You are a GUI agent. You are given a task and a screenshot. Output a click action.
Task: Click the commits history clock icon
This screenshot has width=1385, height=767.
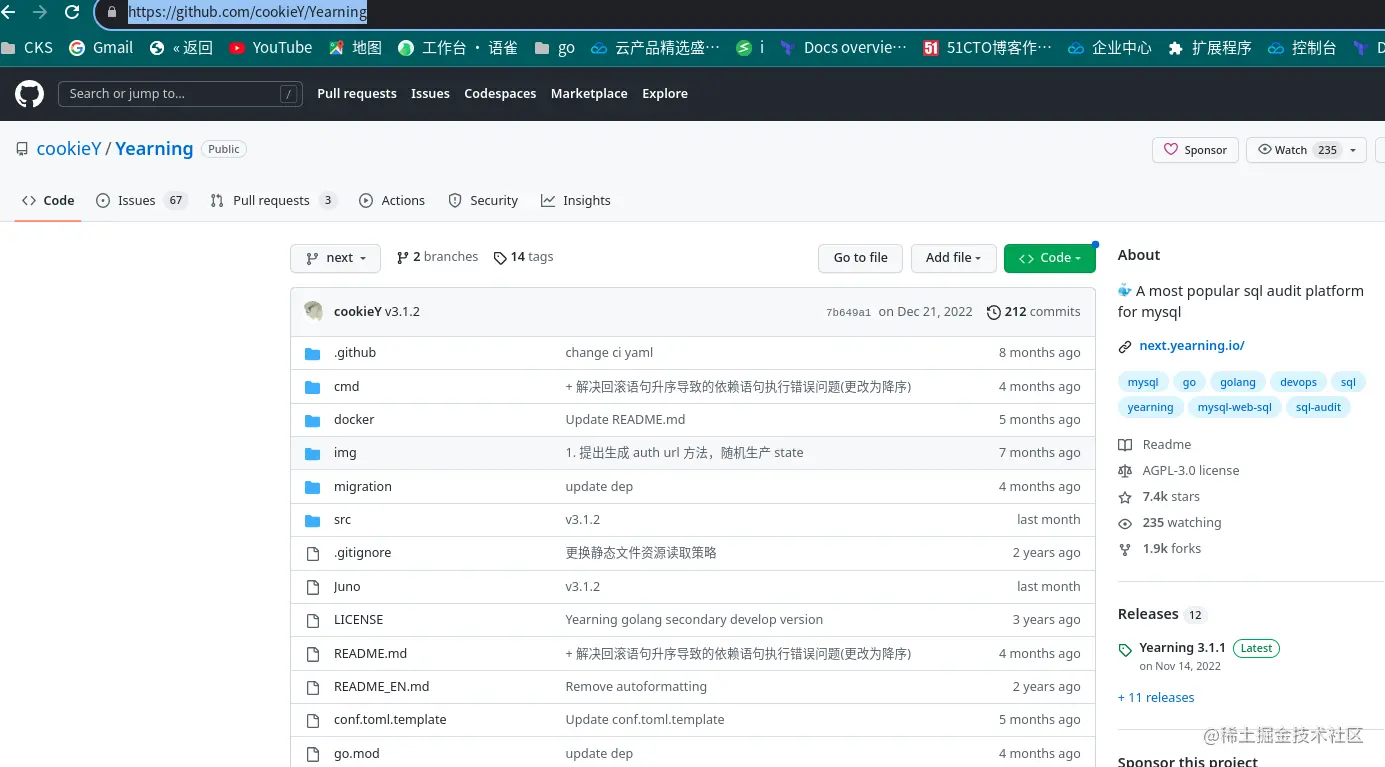993,312
